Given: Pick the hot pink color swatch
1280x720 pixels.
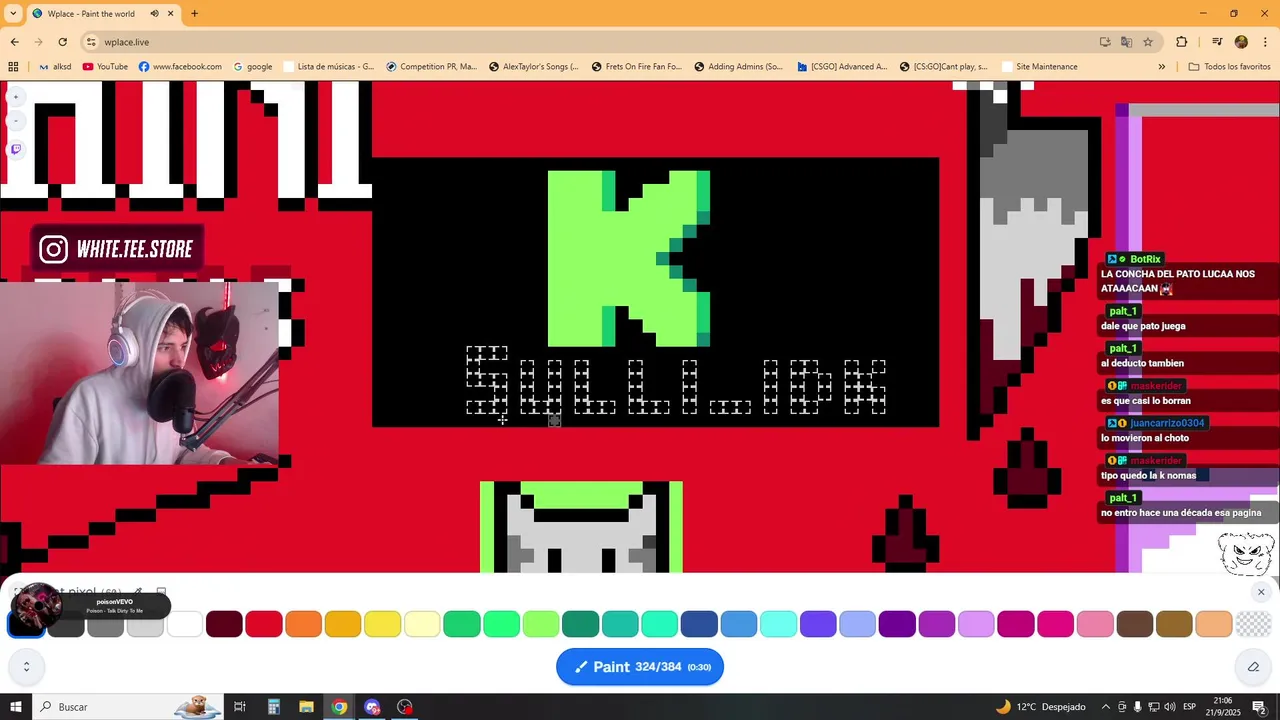Looking at the screenshot, I should pos(1055,624).
